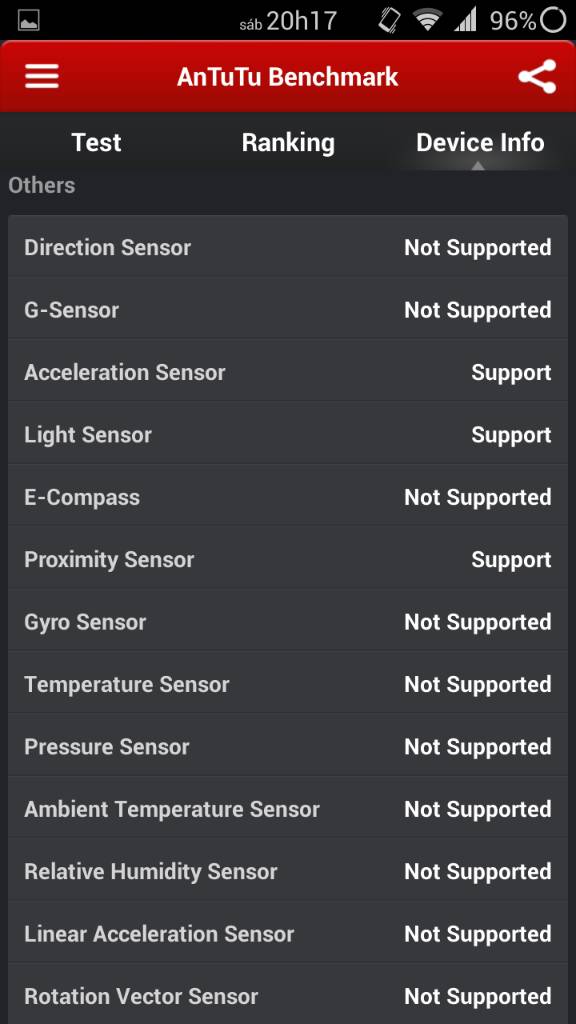Image resolution: width=576 pixels, height=1024 pixels.
Task: Tap the share icon in header
Action: click(537, 76)
